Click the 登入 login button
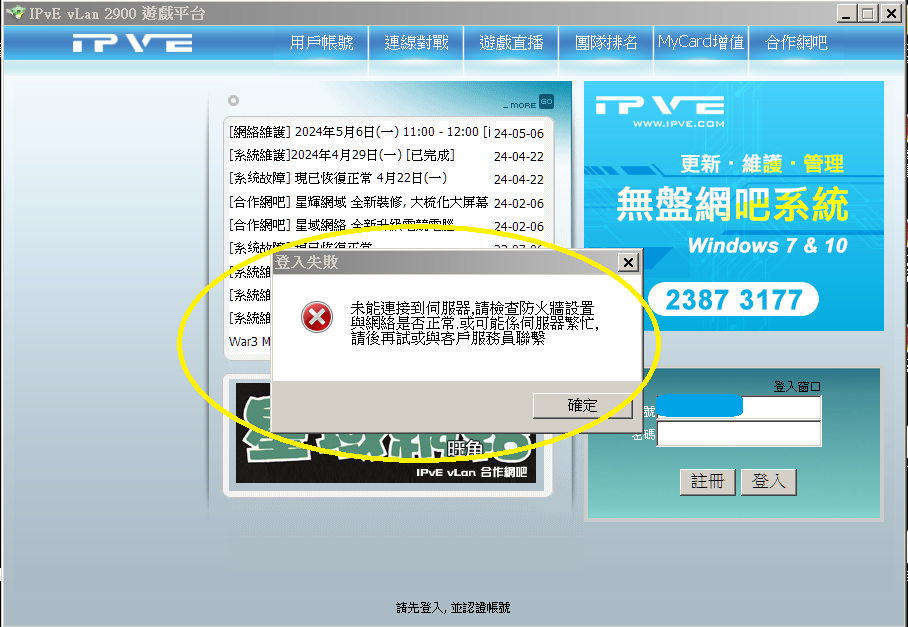Viewport: 908px width, 627px height. (768, 482)
